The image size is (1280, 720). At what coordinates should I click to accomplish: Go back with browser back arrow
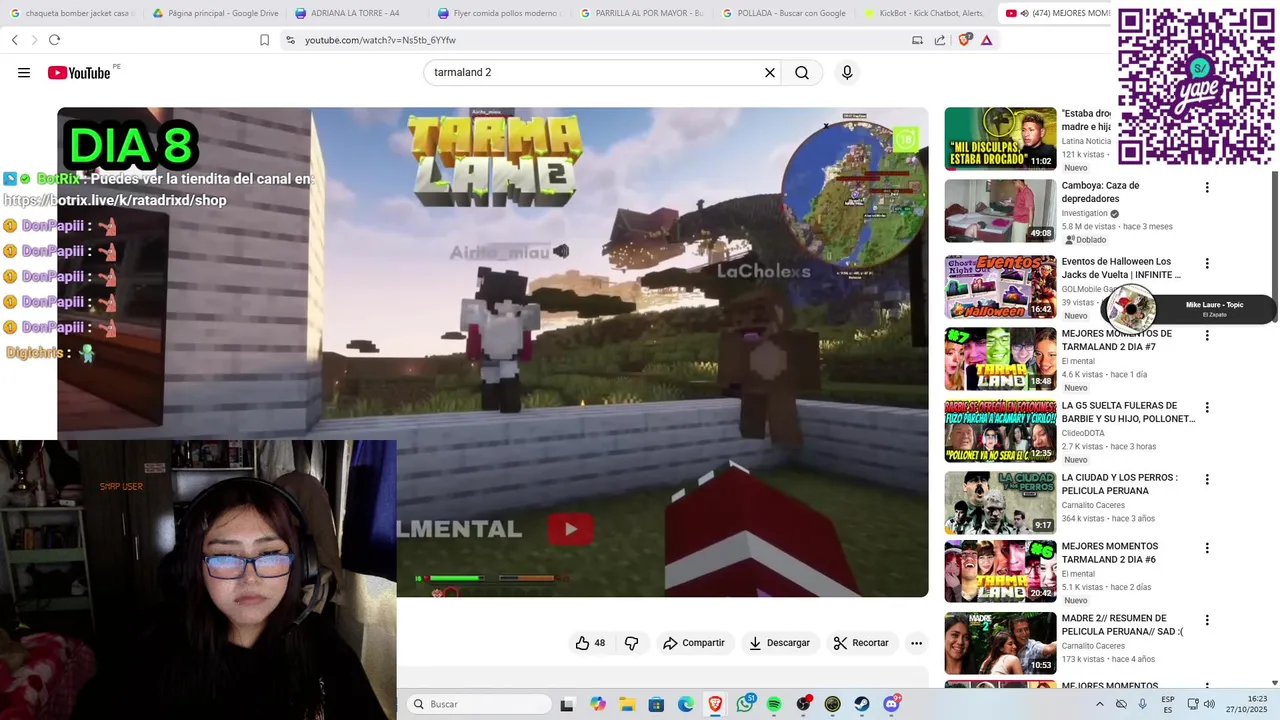coord(14,40)
